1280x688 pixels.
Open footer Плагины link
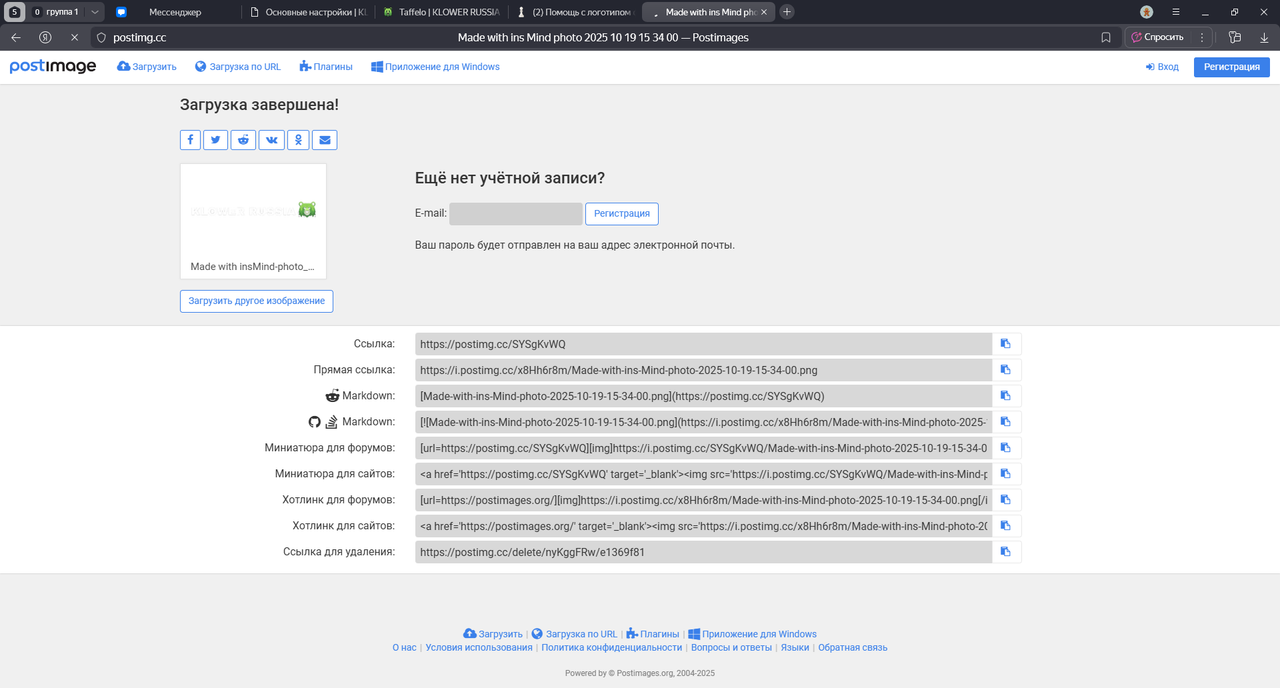[653, 634]
